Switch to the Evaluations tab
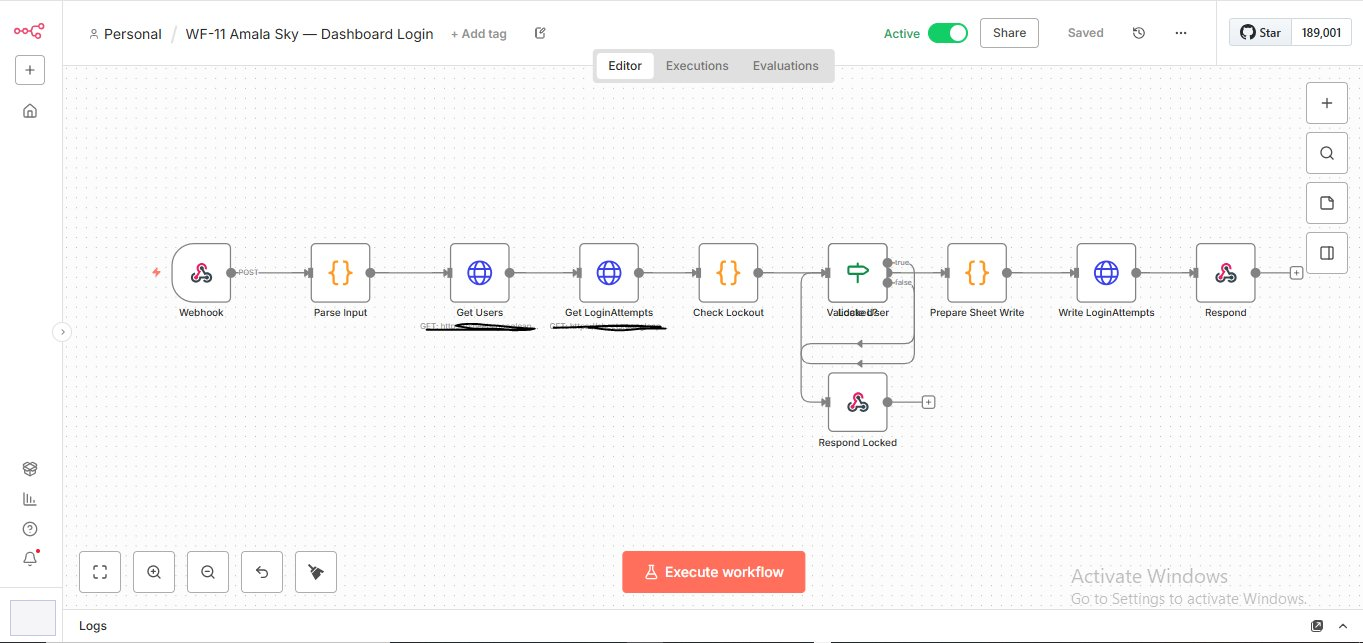Screen dimensions: 1363x643 pyautogui.click(x=786, y=66)
